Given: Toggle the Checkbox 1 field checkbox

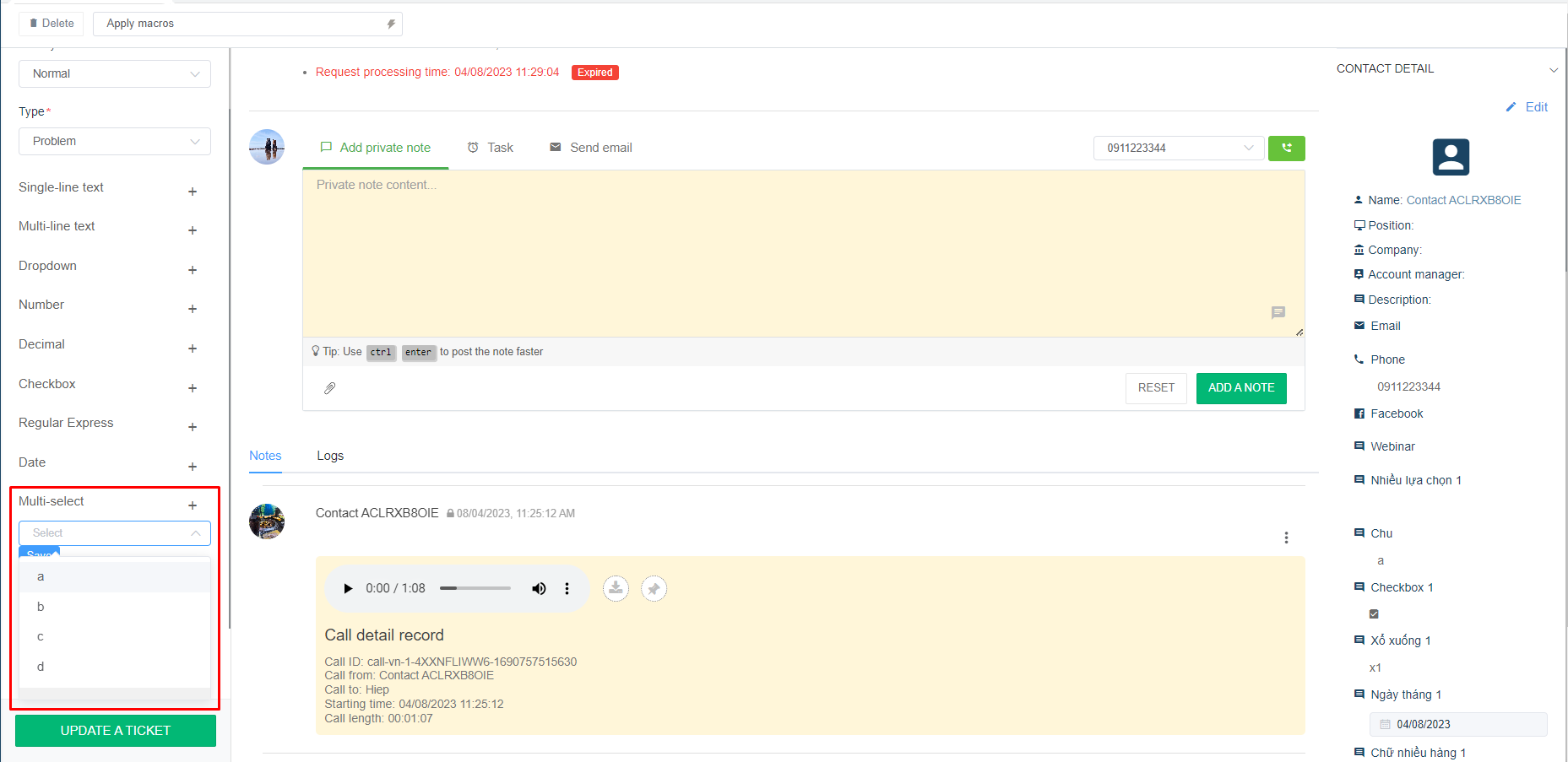Looking at the screenshot, I should pos(1374,613).
